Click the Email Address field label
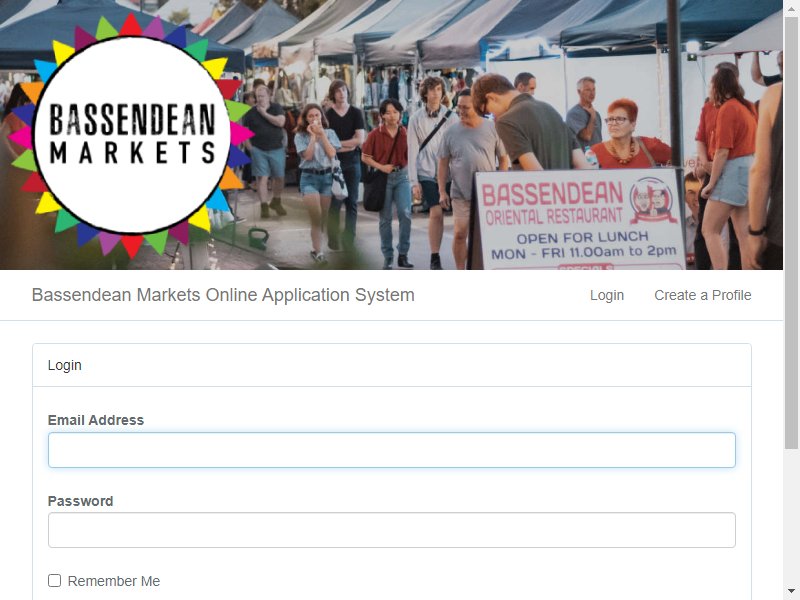This screenshot has height=600, width=800. 96,420
